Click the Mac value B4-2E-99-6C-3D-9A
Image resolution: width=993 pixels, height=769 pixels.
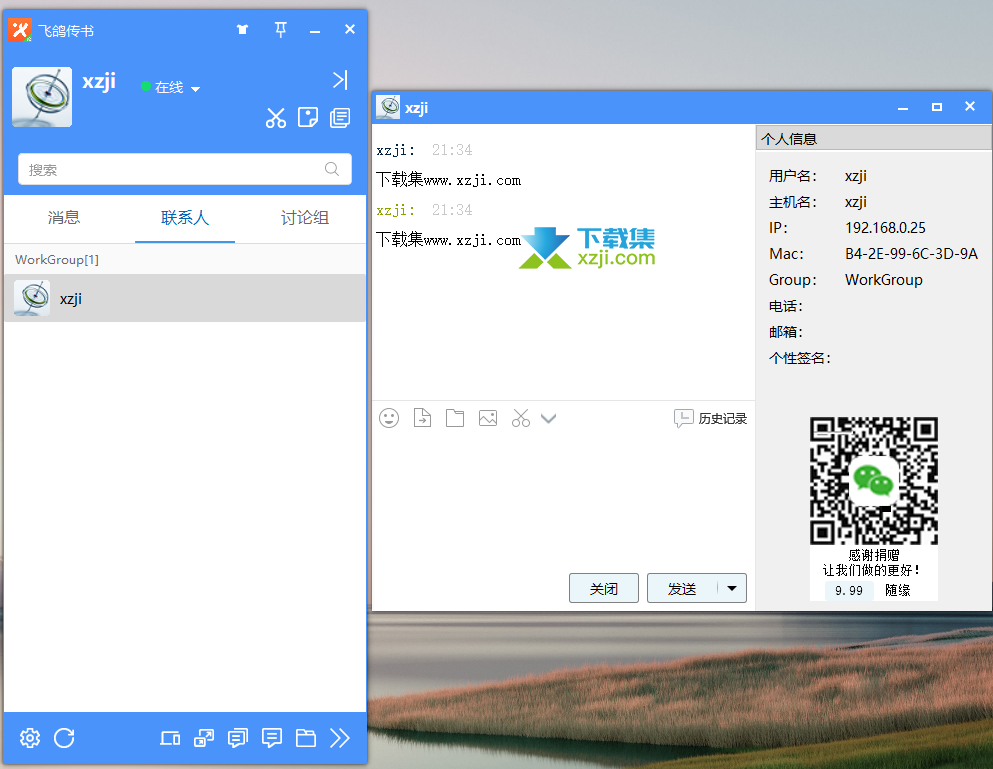point(911,254)
